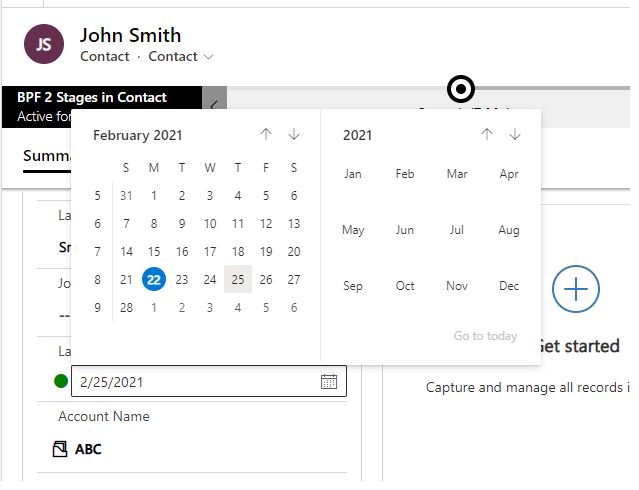Pick January 31 in the calendar
The width and height of the screenshot is (639, 490).
tap(126, 196)
